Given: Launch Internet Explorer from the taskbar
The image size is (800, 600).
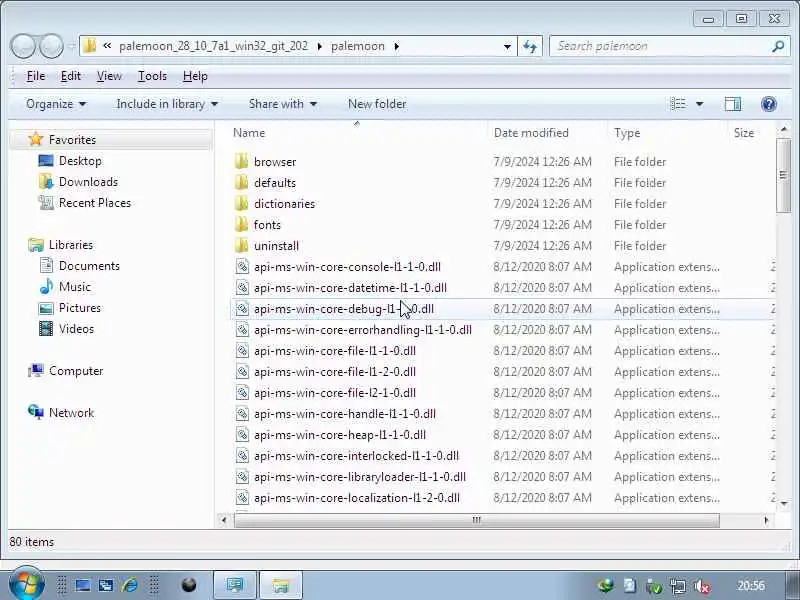Looking at the screenshot, I should click(130, 585).
